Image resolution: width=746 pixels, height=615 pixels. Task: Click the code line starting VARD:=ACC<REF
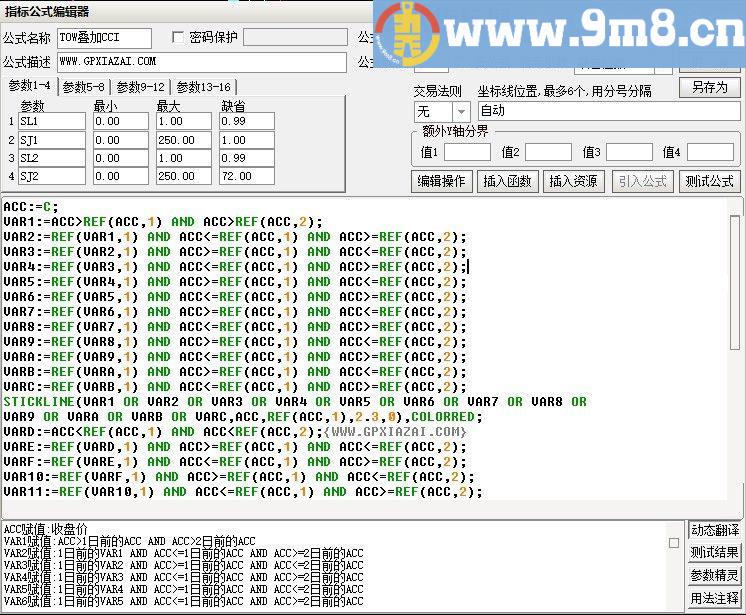coord(235,432)
